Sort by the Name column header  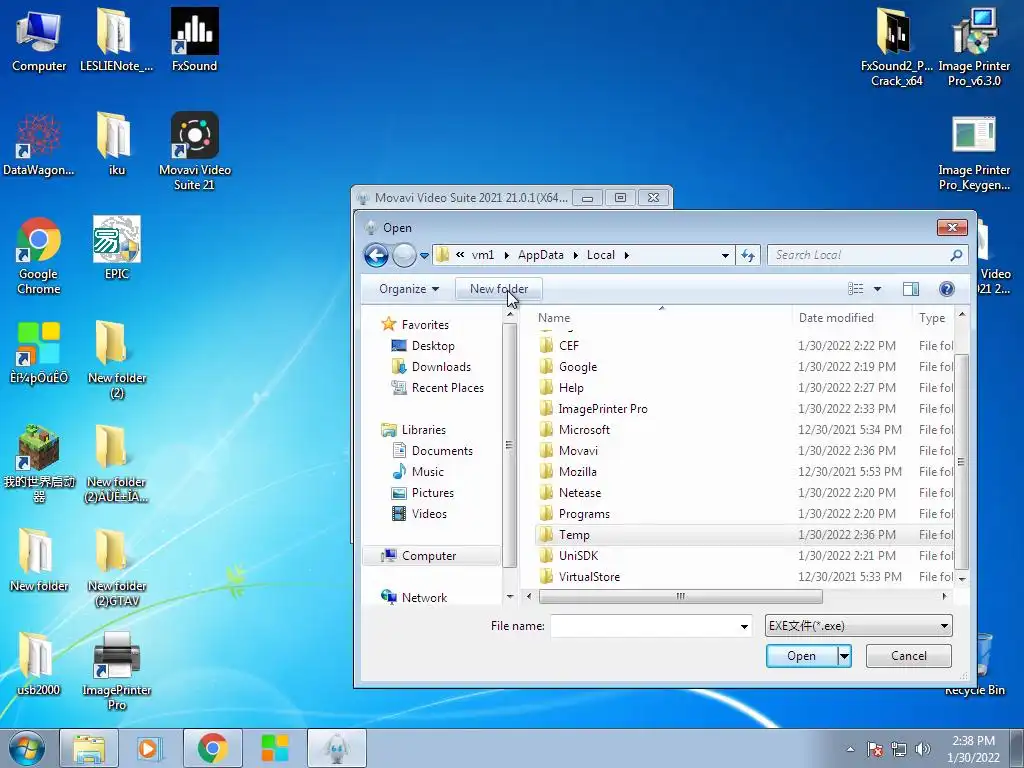pyautogui.click(x=662, y=318)
